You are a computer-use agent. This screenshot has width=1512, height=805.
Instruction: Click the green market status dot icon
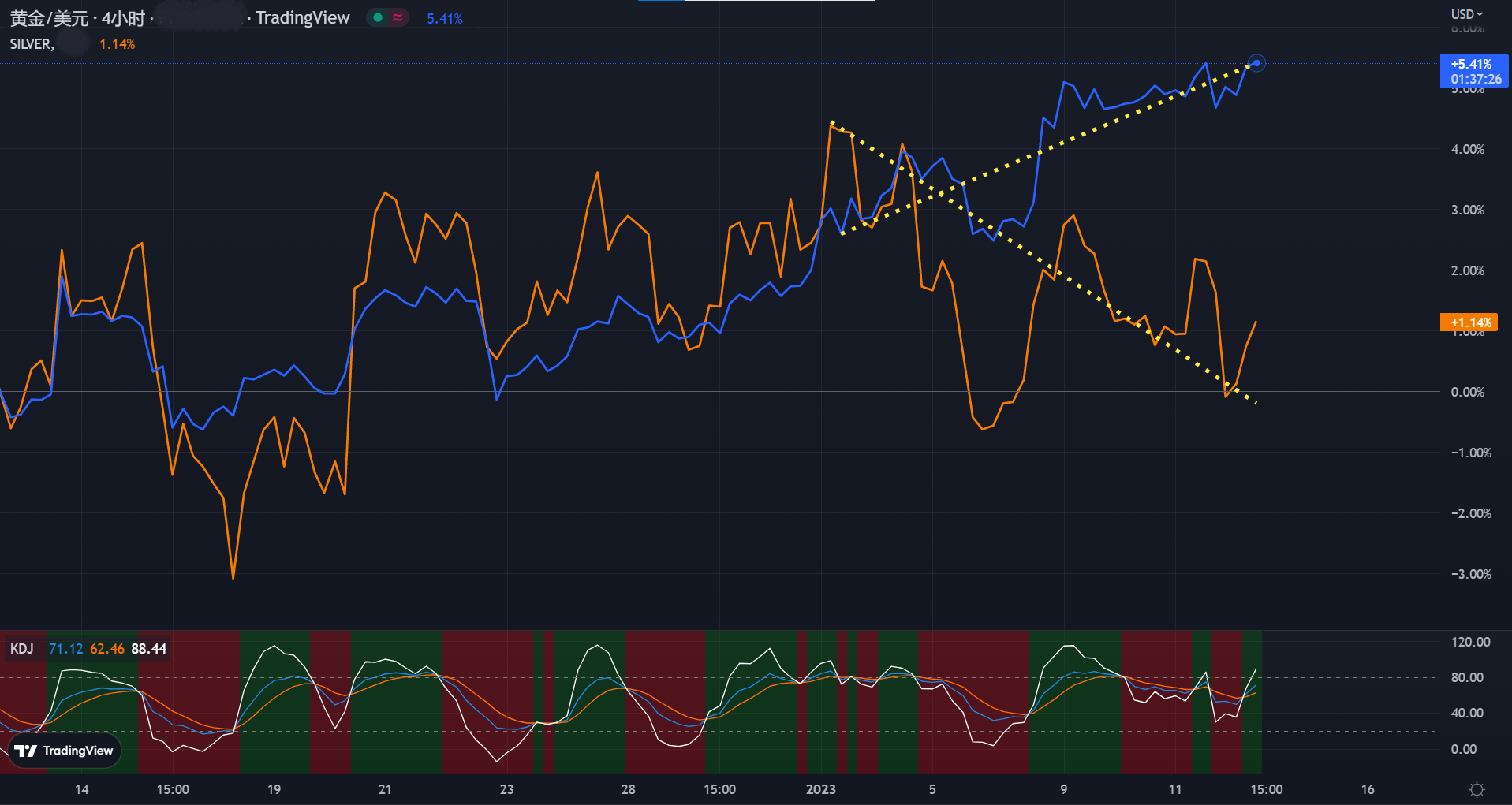click(x=378, y=17)
